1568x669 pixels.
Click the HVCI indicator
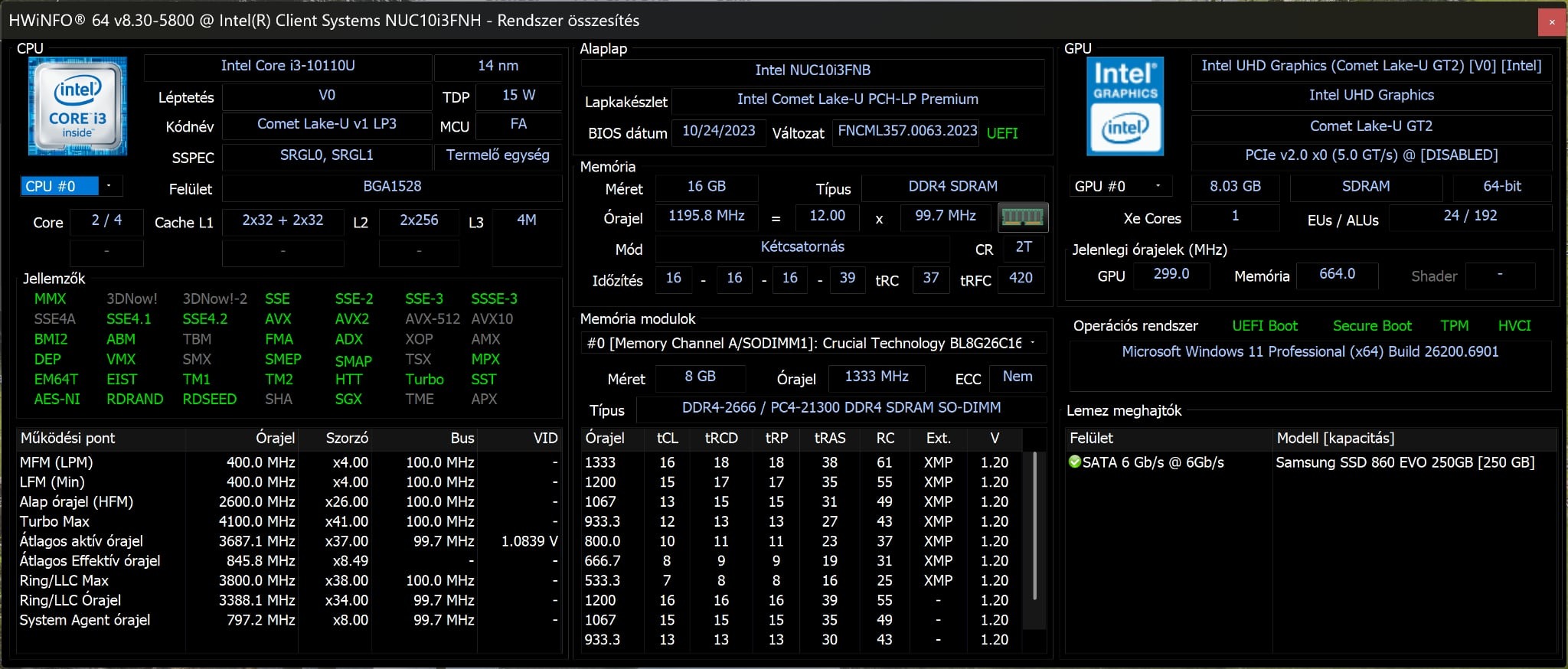(x=1514, y=326)
